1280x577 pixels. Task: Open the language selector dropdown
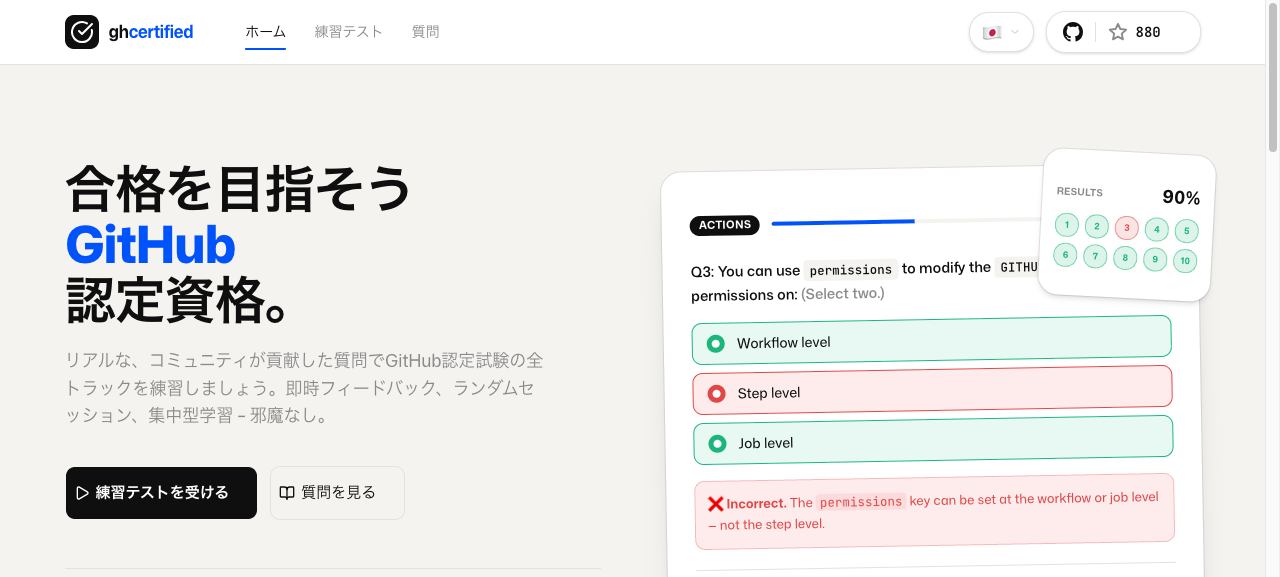coord(1001,32)
